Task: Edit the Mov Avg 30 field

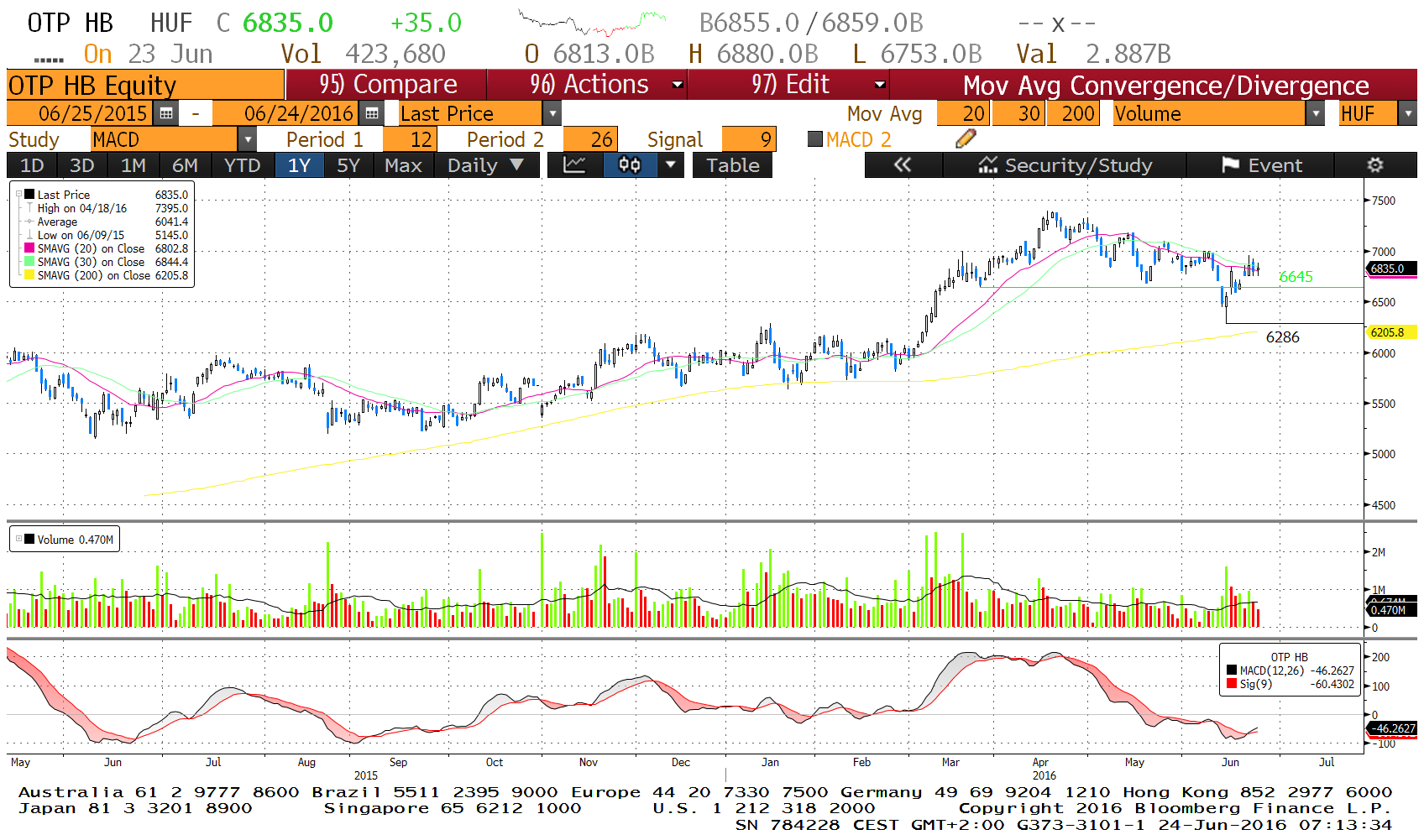Action: 1018,113
